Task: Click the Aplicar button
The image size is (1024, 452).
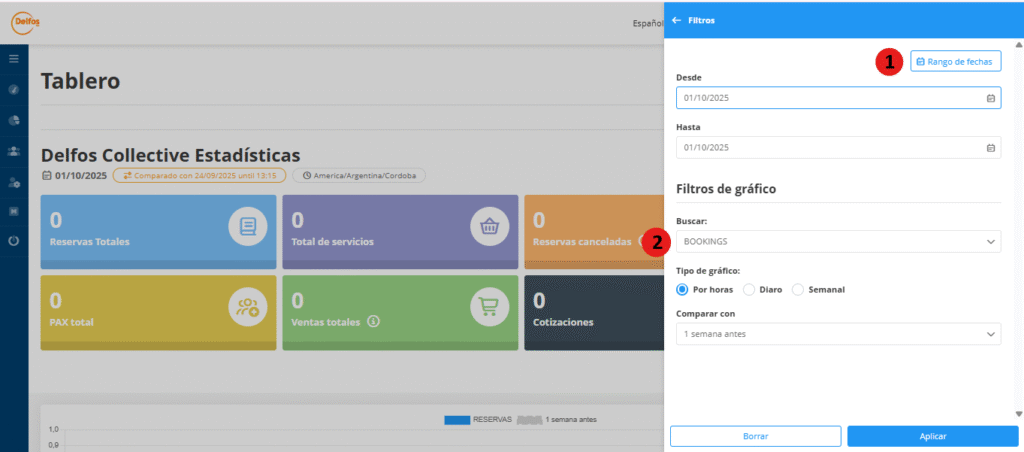Action: coord(932,436)
